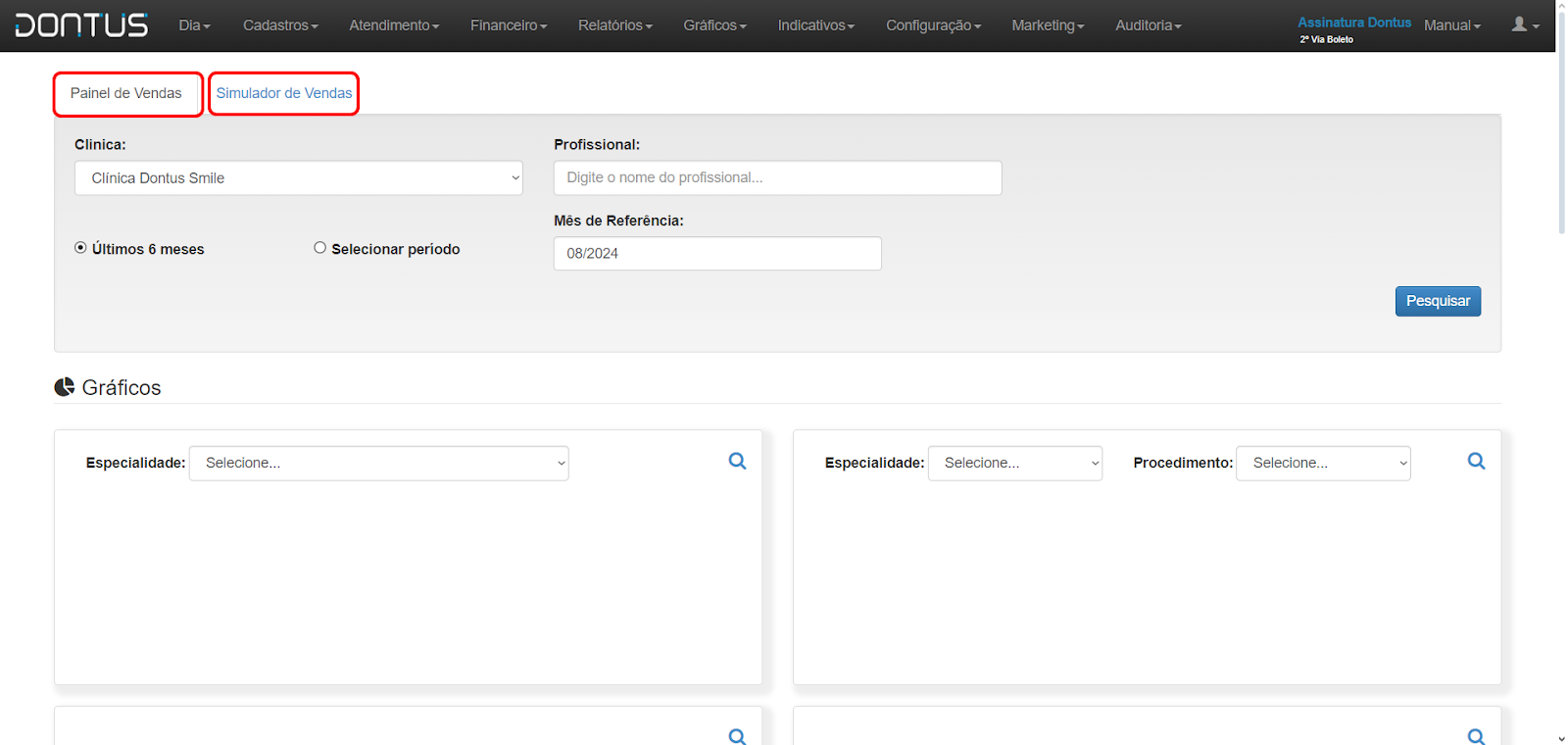This screenshot has width=1568, height=745.
Task: Open the Dia menu
Action: (195, 25)
